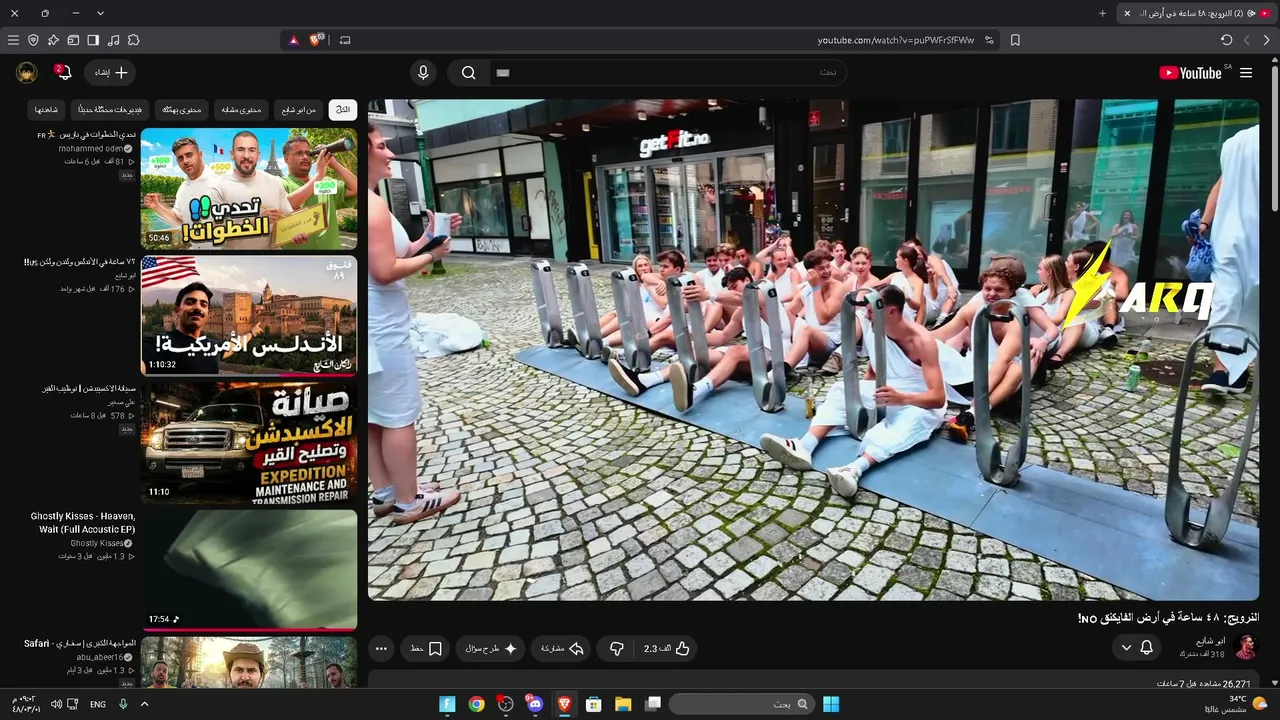Select the محتوى مشابه chip
Screen dimensions: 1280x720
point(241,109)
